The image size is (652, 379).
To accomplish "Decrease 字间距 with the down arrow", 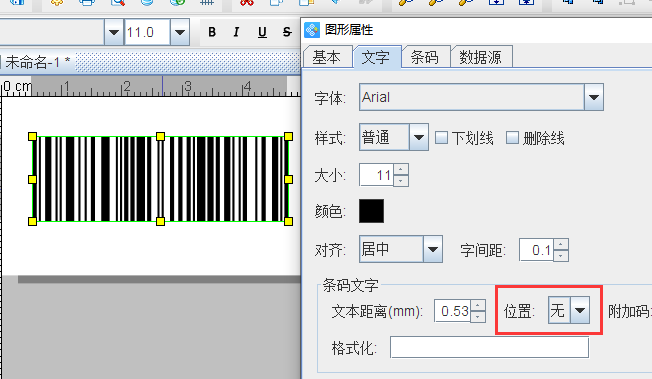I will [561, 256].
